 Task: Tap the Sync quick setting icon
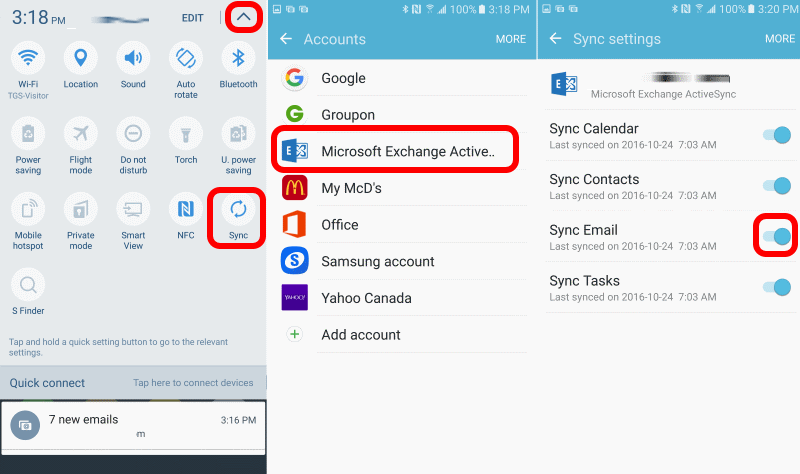(238, 209)
